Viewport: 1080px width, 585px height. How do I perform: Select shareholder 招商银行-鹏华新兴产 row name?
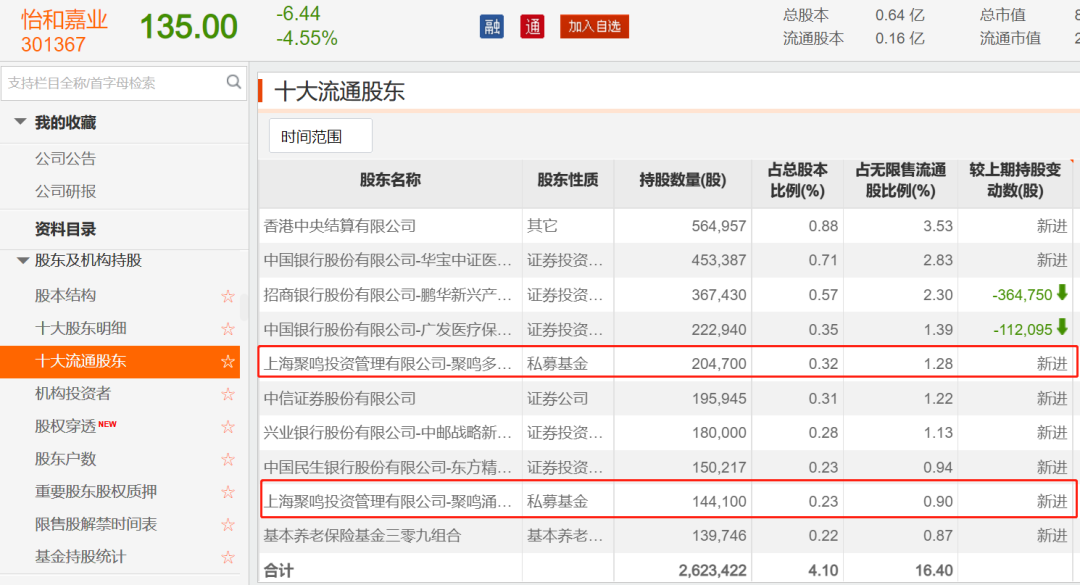(387, 295)
